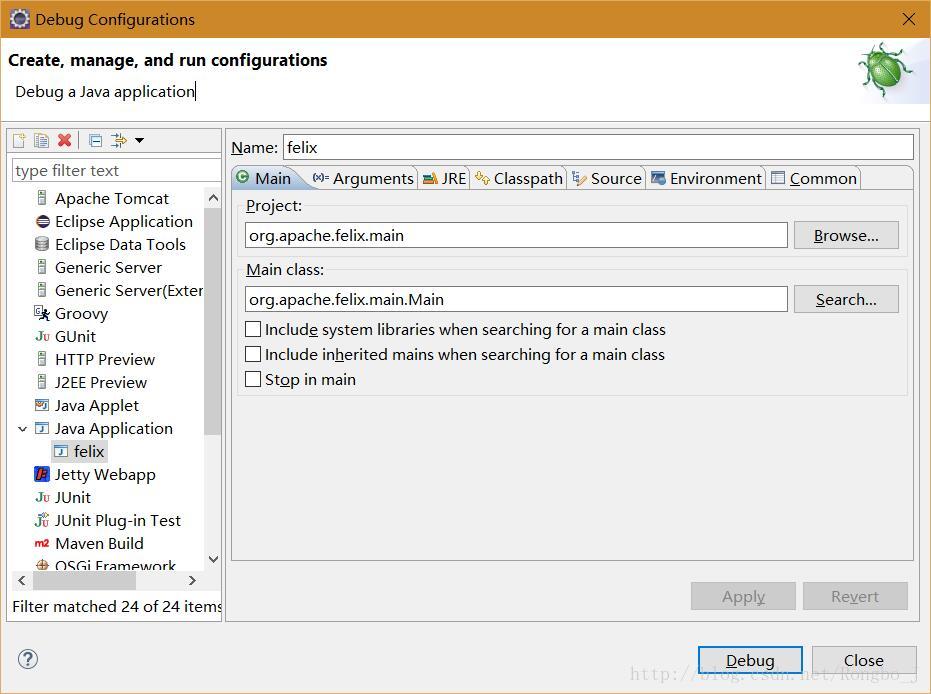Viewport: 931px width, 694px height.
Task: Enable Include inherited mains when searching
Action: (x=253, y=354)
